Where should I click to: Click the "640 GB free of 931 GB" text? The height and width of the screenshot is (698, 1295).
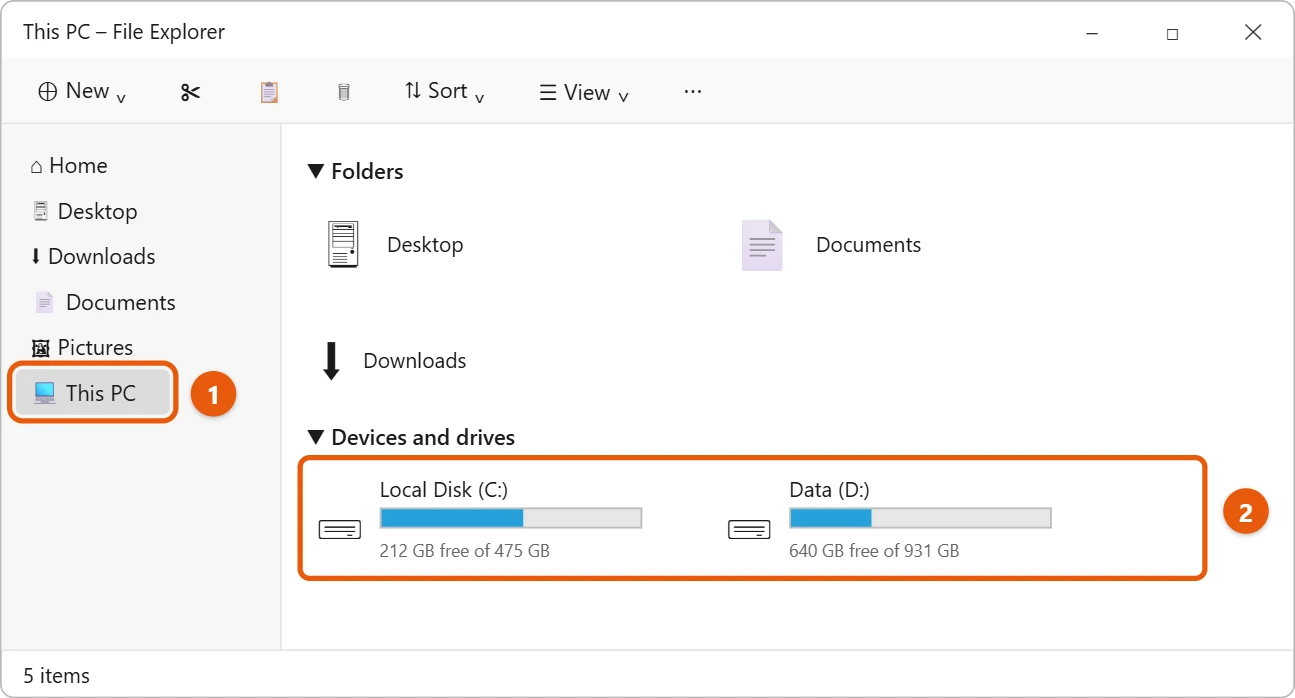click(x=874, y=551)
